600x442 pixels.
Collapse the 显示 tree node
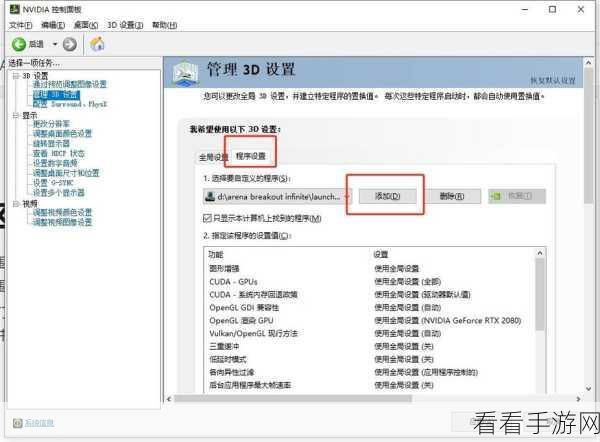click(16, 115)
